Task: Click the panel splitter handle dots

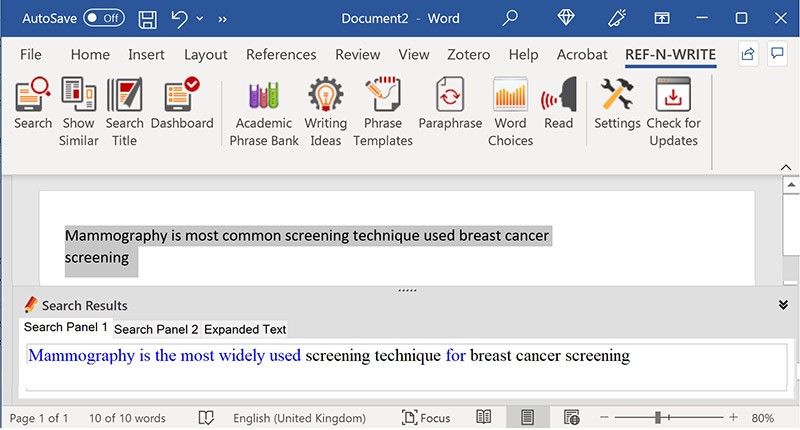Action: 407,290
